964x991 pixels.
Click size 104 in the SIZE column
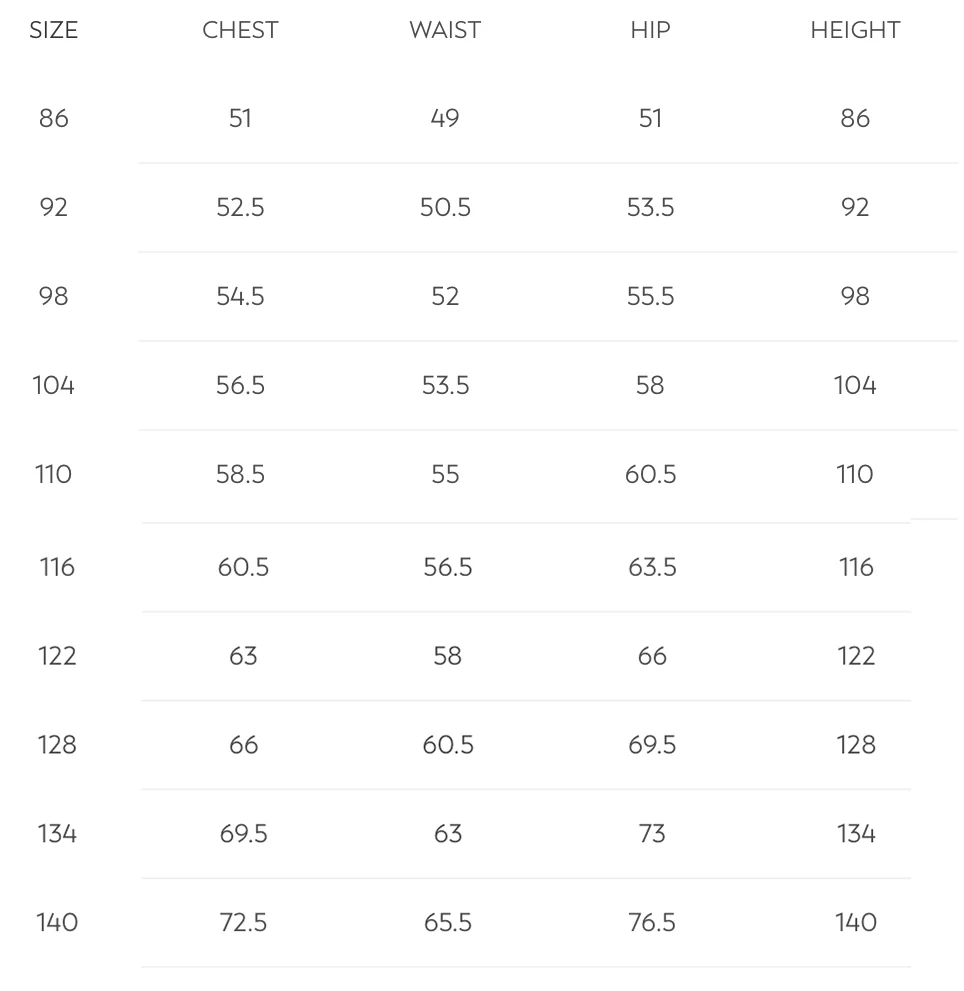click(54, 385)
